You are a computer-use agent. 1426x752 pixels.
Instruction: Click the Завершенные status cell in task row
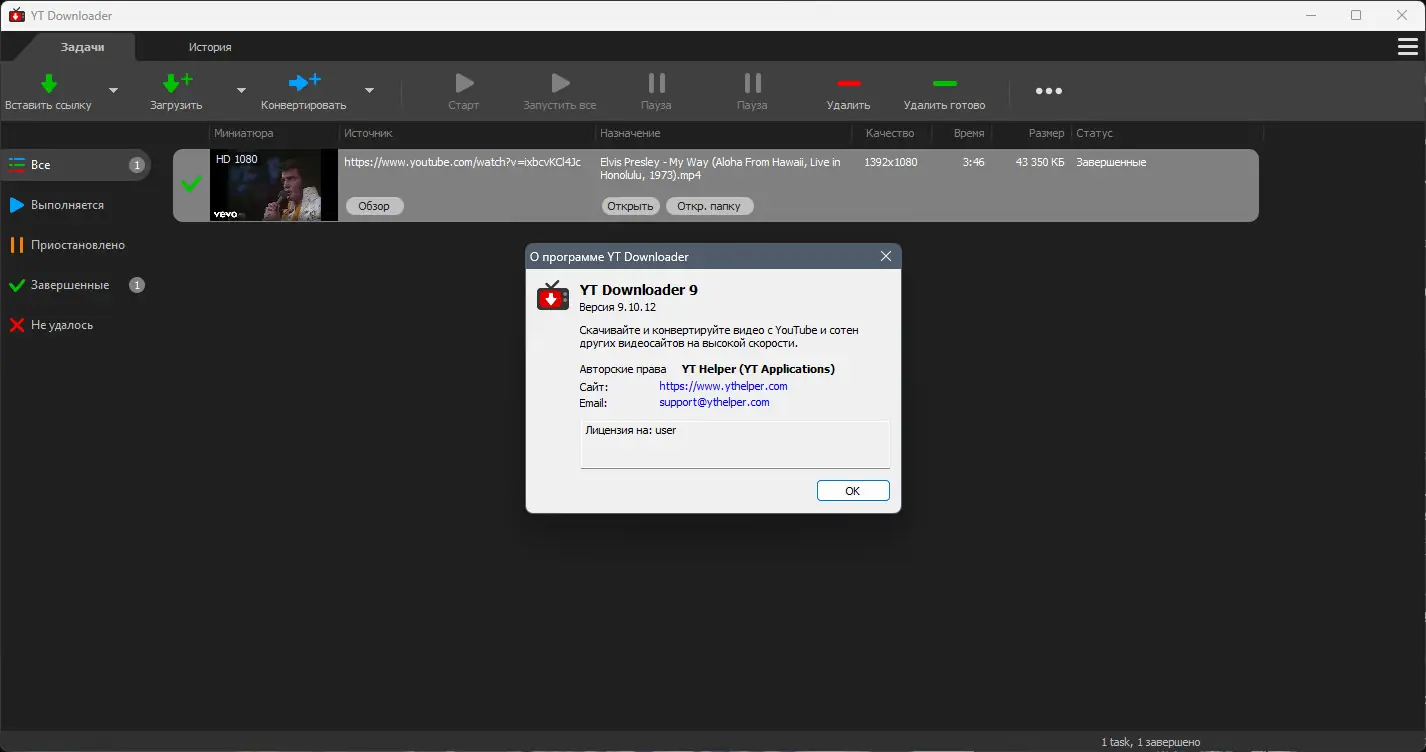point(1111,162)
